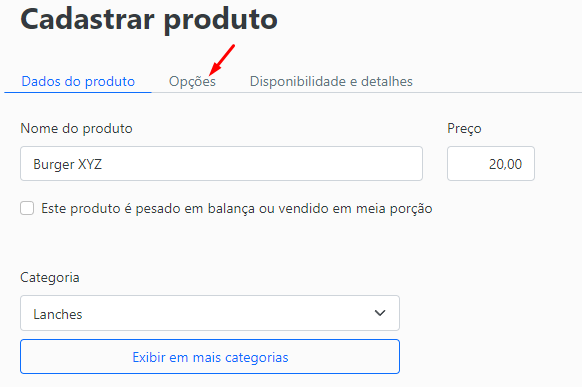Select the Dados do produto tab
The image size is (582, 387).
tap(78, 81)
